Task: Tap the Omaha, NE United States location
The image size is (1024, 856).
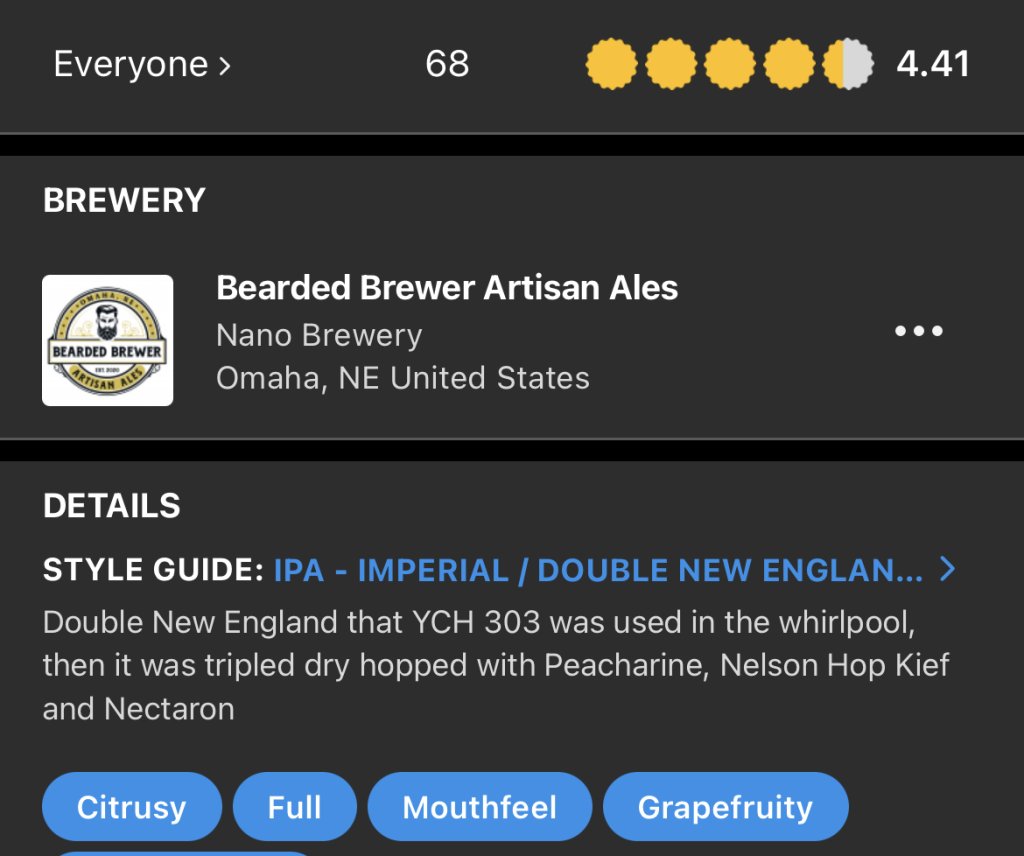Action: [402, 378]
